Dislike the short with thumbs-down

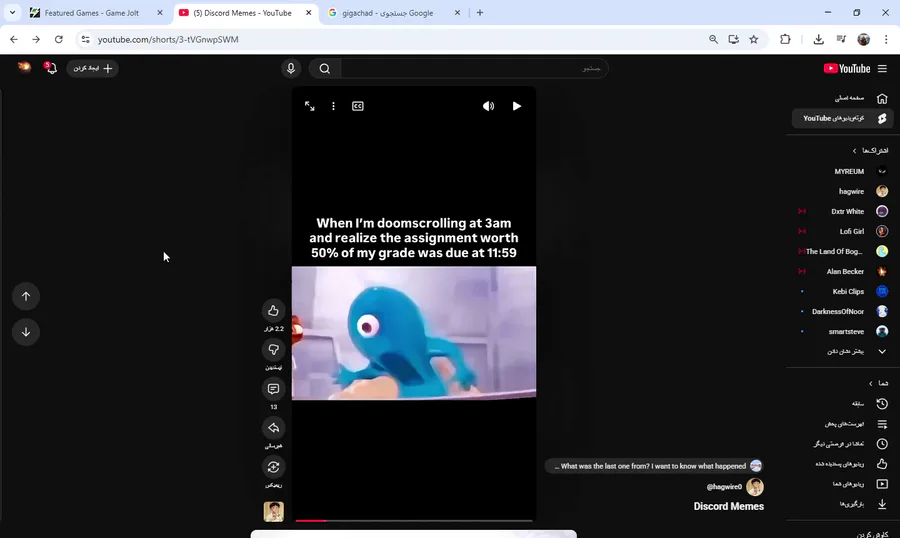pyautogui.click(x=273, y=350)
